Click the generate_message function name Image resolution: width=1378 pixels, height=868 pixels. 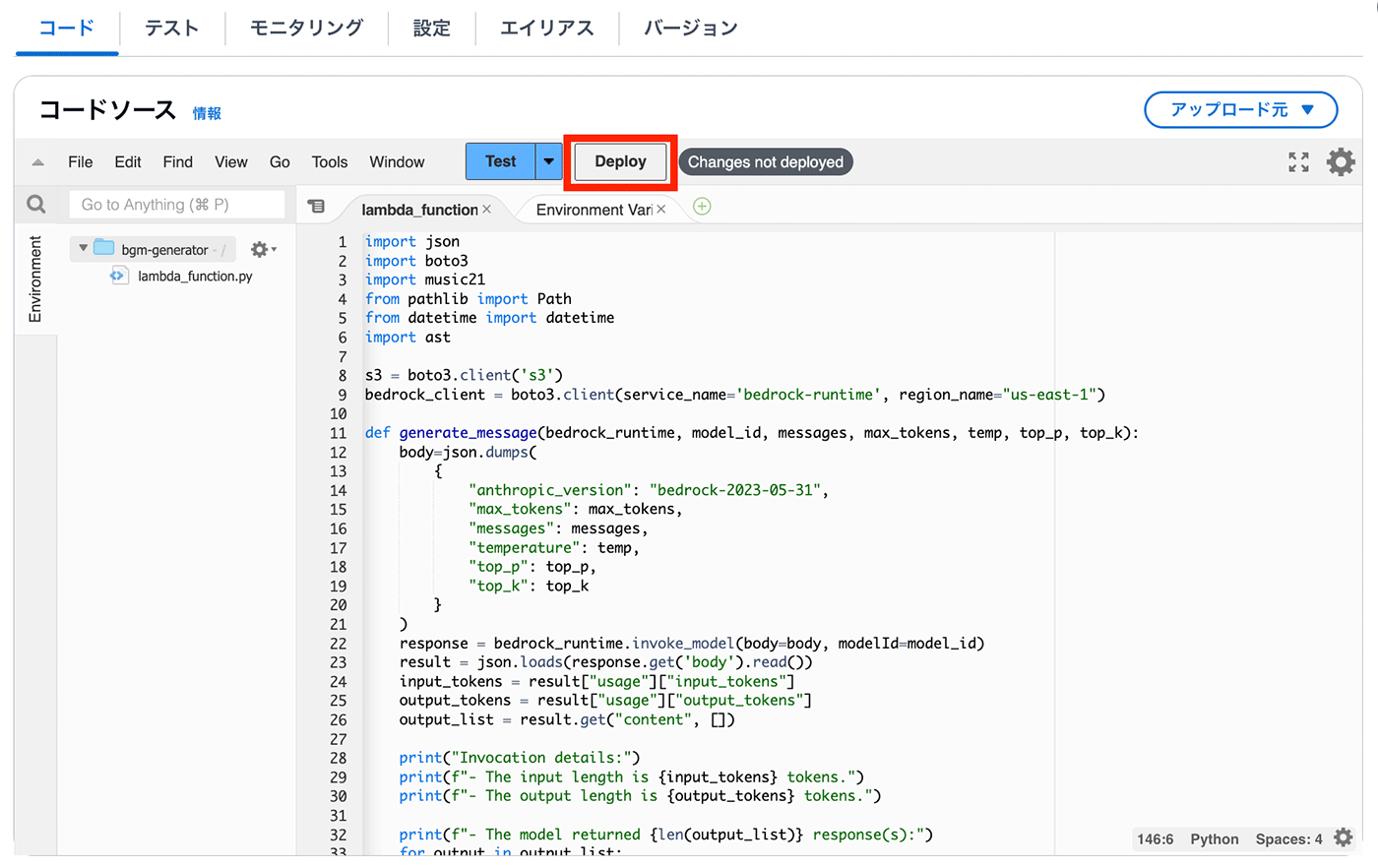click(468, 433)
